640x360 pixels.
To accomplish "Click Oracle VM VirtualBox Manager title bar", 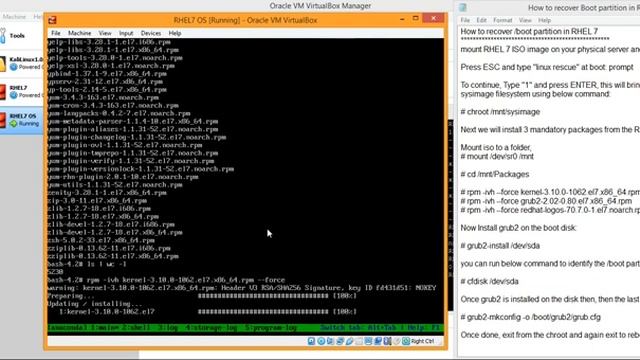I will [x=320, y=6].
